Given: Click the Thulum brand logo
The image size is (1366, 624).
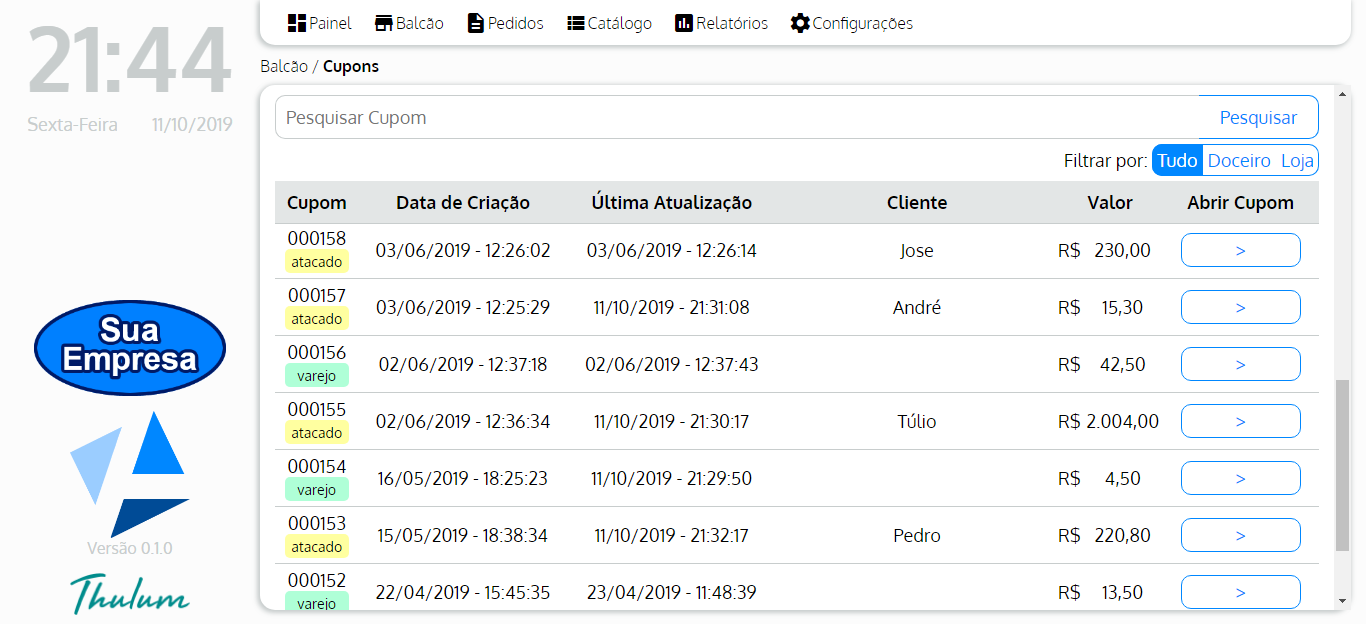Looking at the screenshot, I should click(x=130, y=593).
